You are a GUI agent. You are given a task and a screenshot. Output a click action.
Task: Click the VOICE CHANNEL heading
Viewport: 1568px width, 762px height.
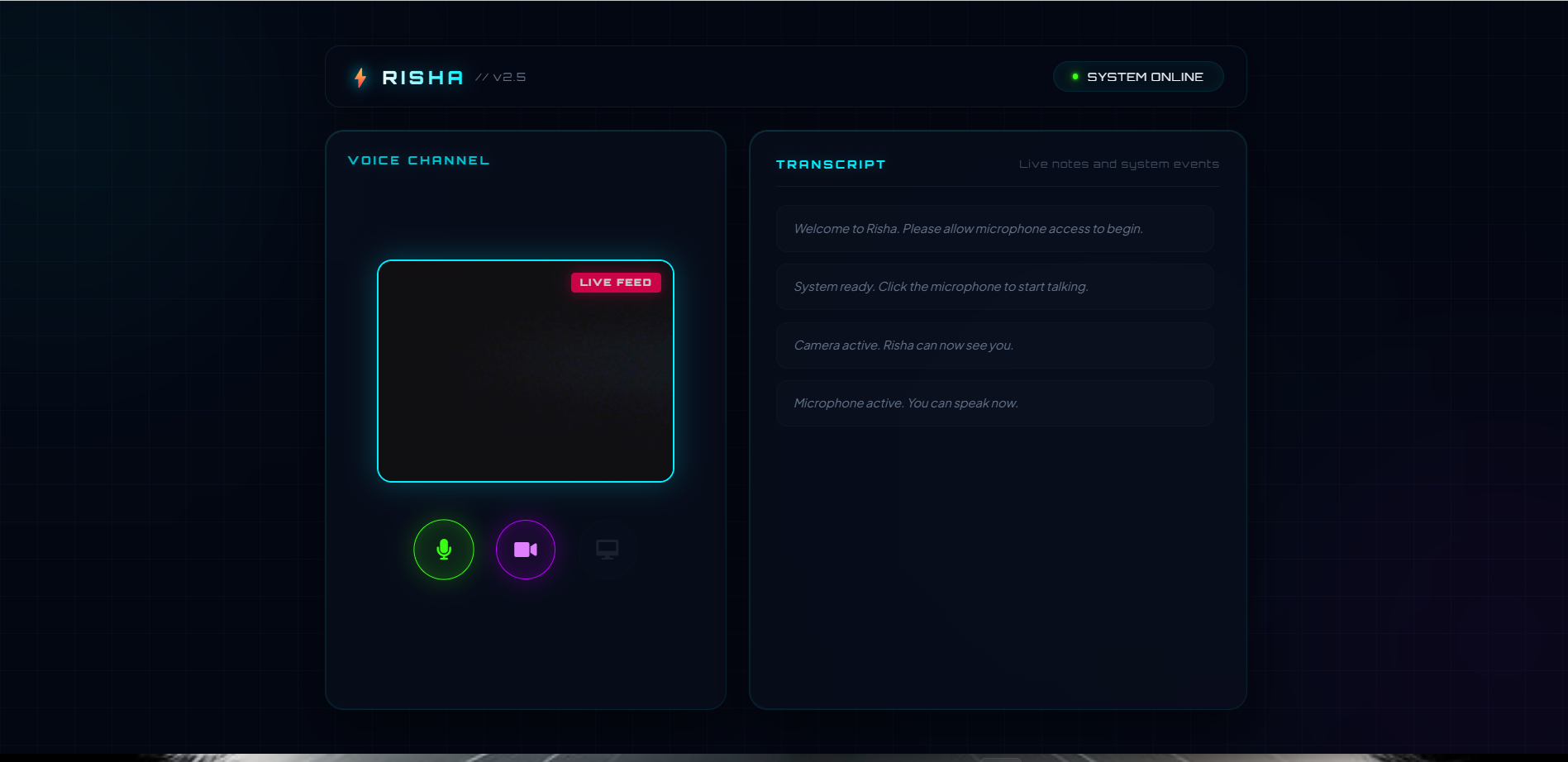419,160
